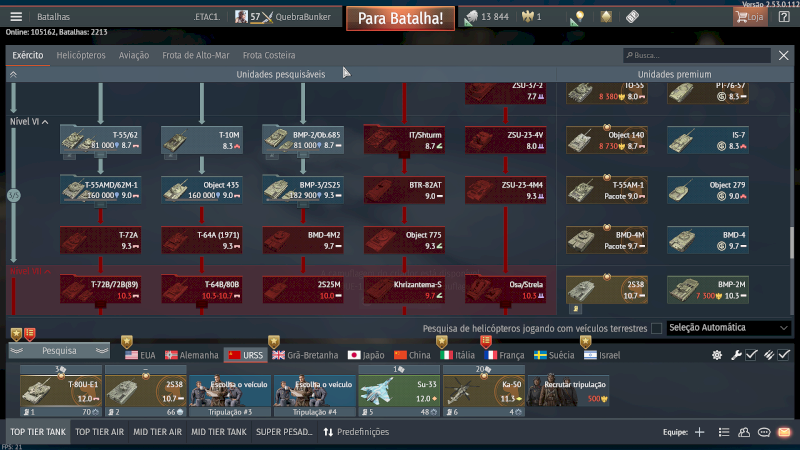Select the 2S38 crew slot
Viewport: 800px width, 450px height.
145,391
